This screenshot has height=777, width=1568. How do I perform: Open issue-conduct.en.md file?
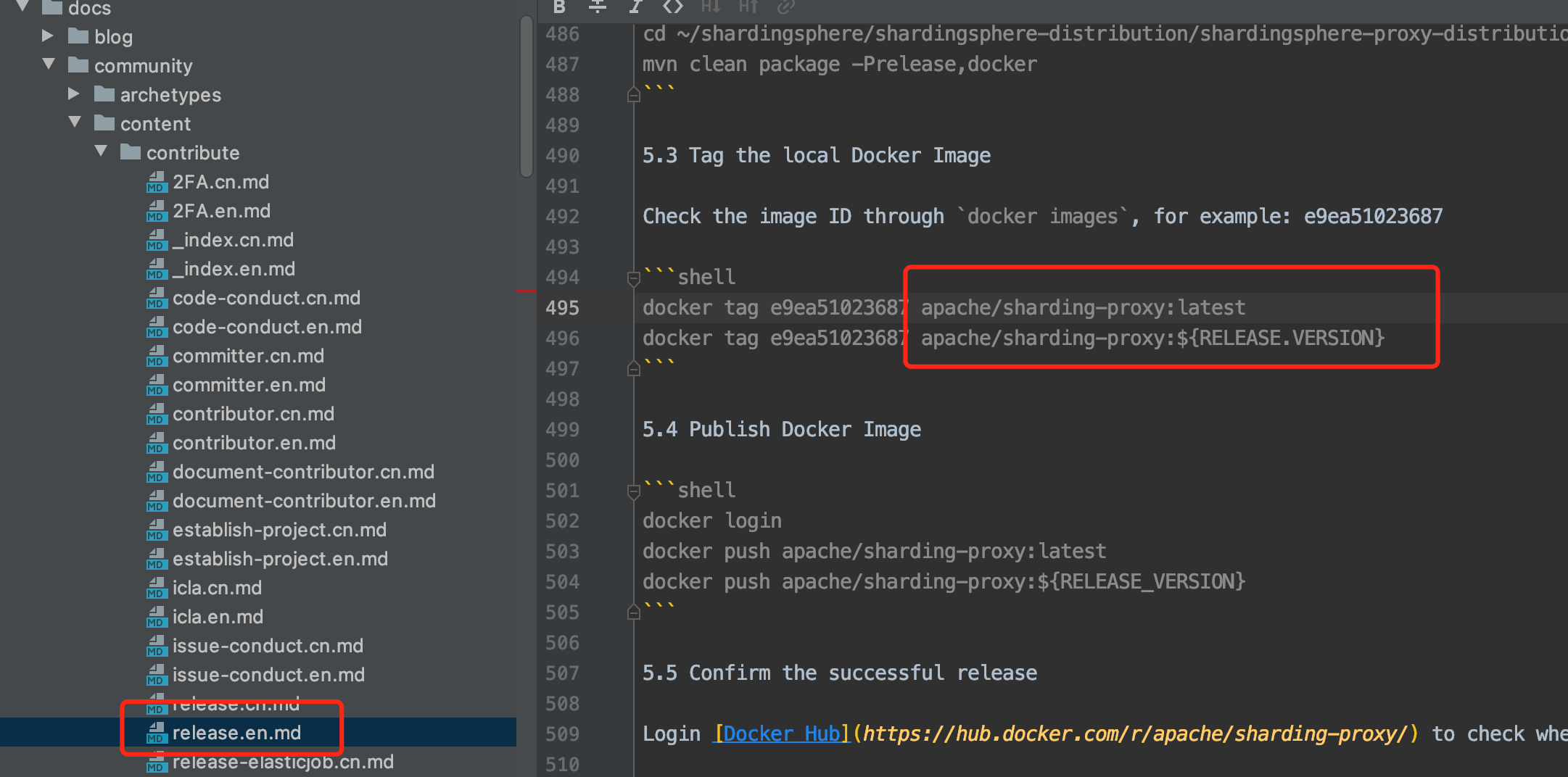(268, 675)
